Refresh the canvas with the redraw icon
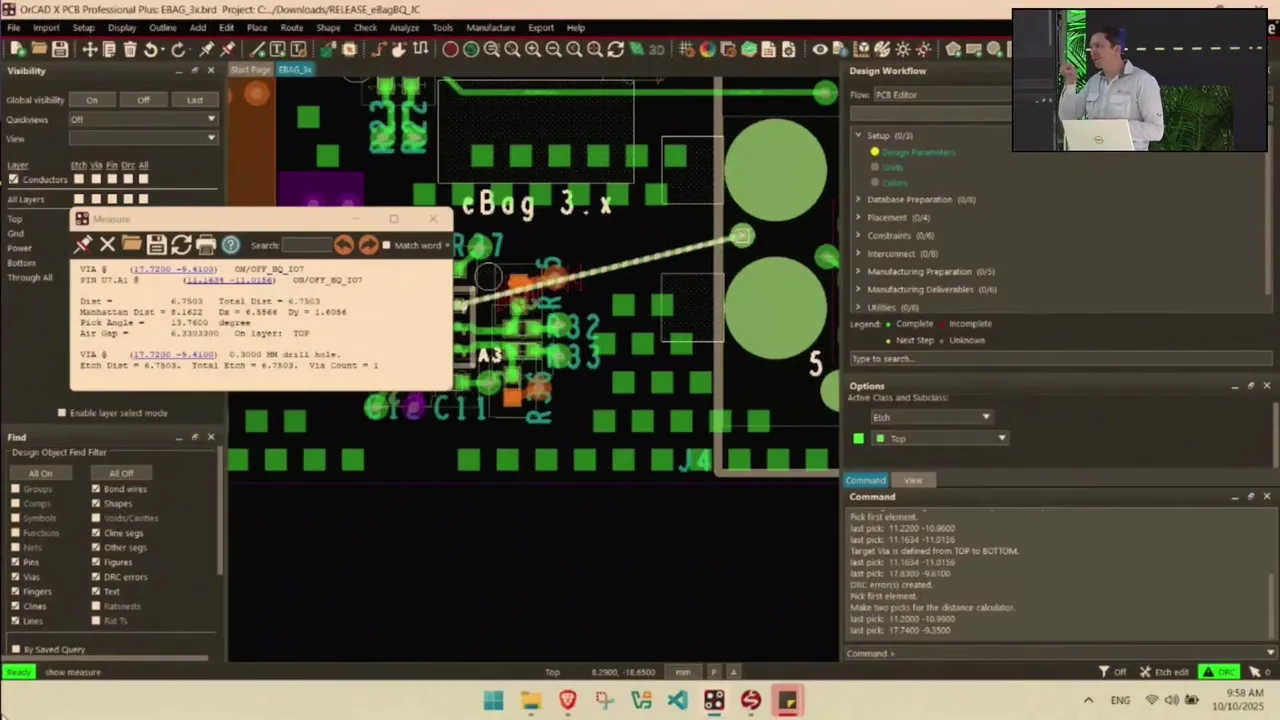This screenshot has height=720, width=1280. (x=615, y=49)
